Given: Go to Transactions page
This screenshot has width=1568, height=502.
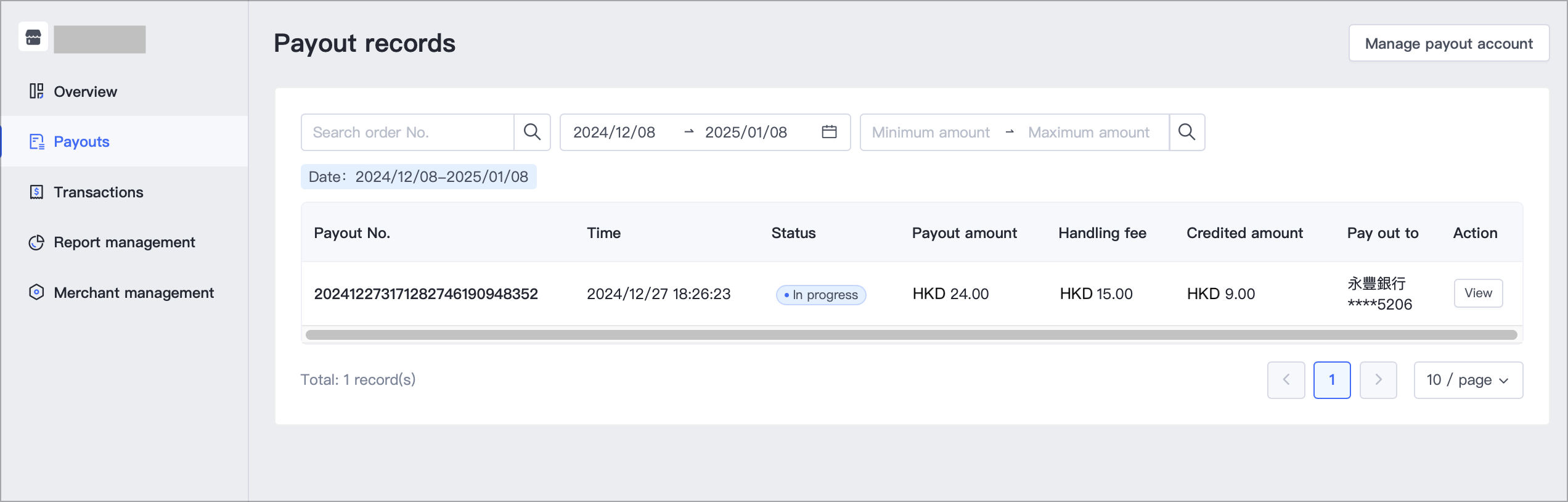Looking at the screenshot, I should [x=124, y=192].
